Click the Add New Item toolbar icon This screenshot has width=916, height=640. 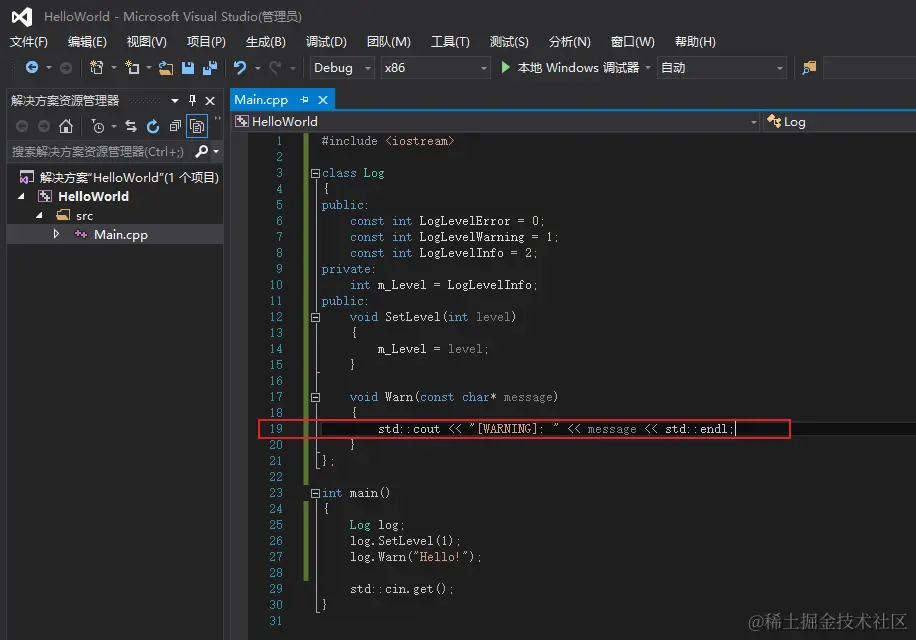pos(133,68)
